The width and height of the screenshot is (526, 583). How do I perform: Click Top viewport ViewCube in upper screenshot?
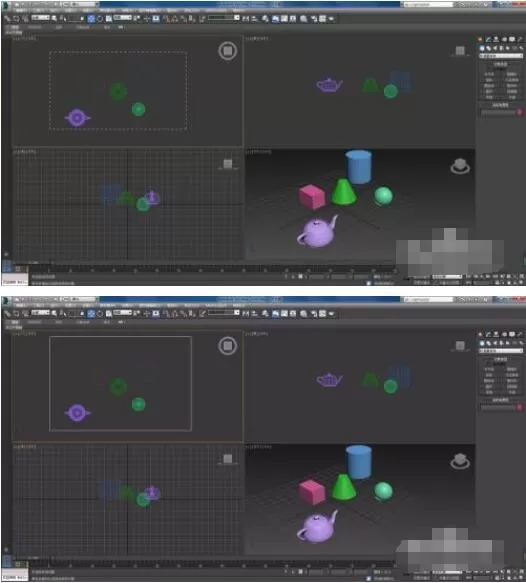pyautogui.click(x=228, y=51)
